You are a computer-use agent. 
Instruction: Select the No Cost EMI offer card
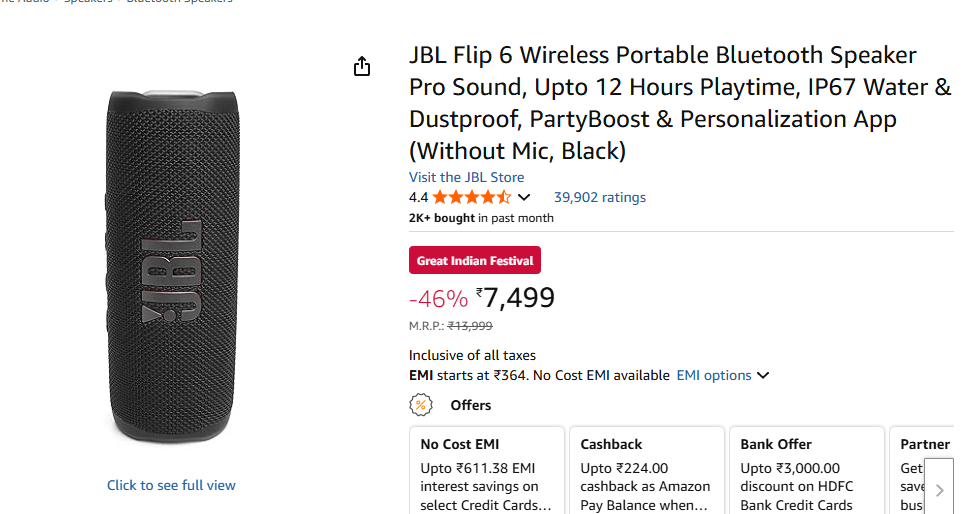(x=486, y=471)
